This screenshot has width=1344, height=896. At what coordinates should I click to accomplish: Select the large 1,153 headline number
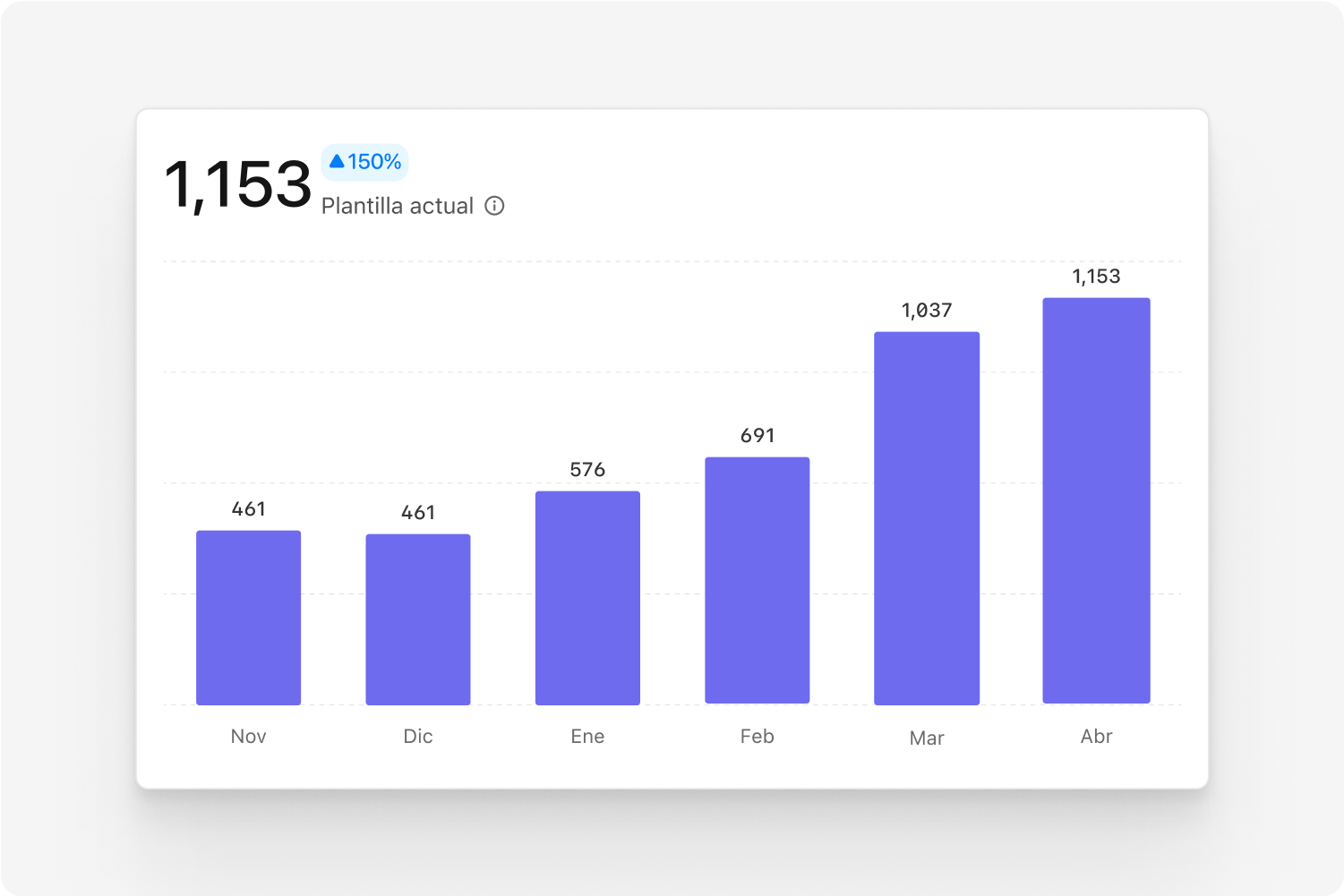tap(238, 185)
